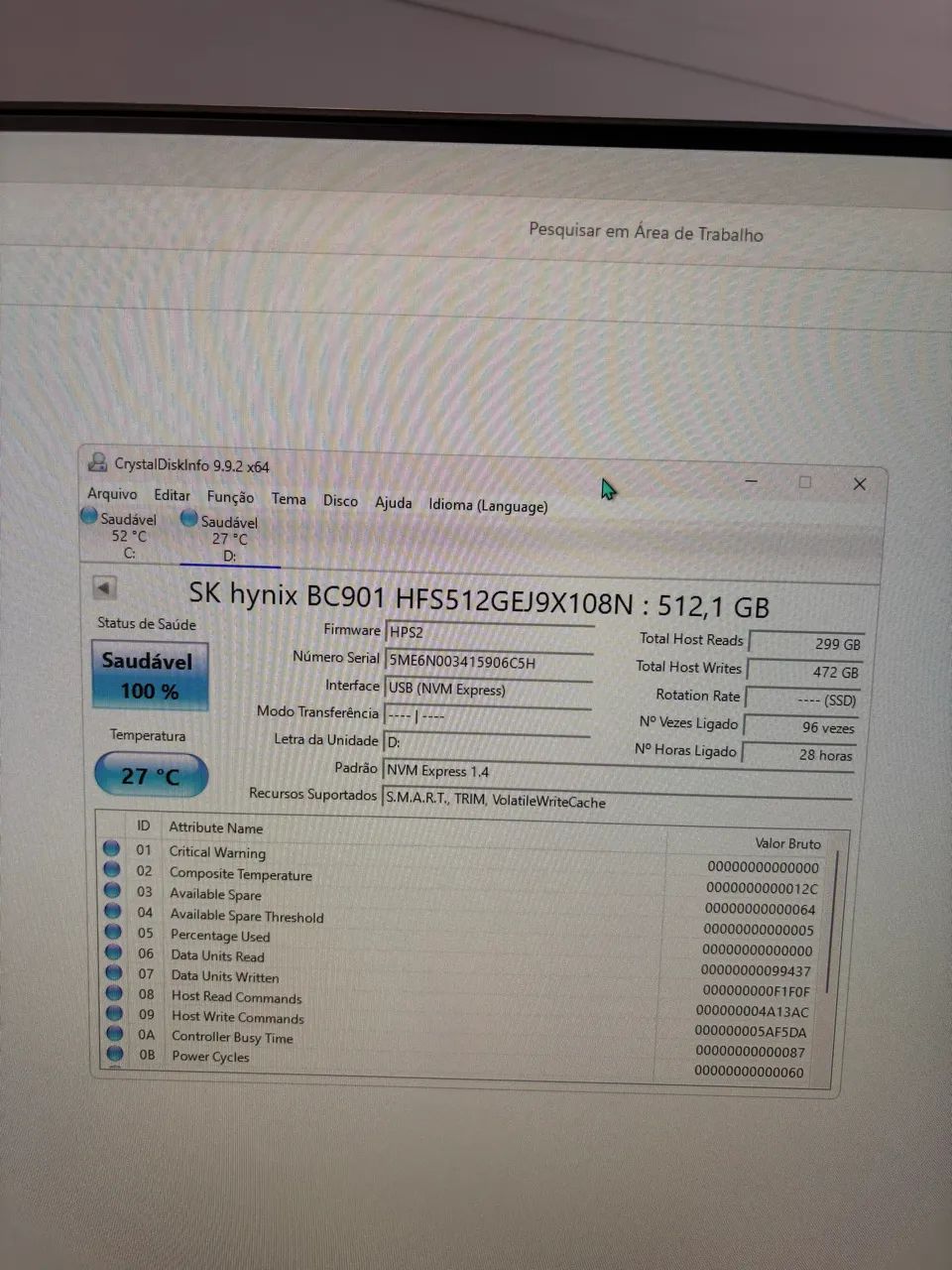Image resolution: width=952 pixels, height=1270 pixels.
Task: Click the Número Serial field
Action: [x=489, y=661]
